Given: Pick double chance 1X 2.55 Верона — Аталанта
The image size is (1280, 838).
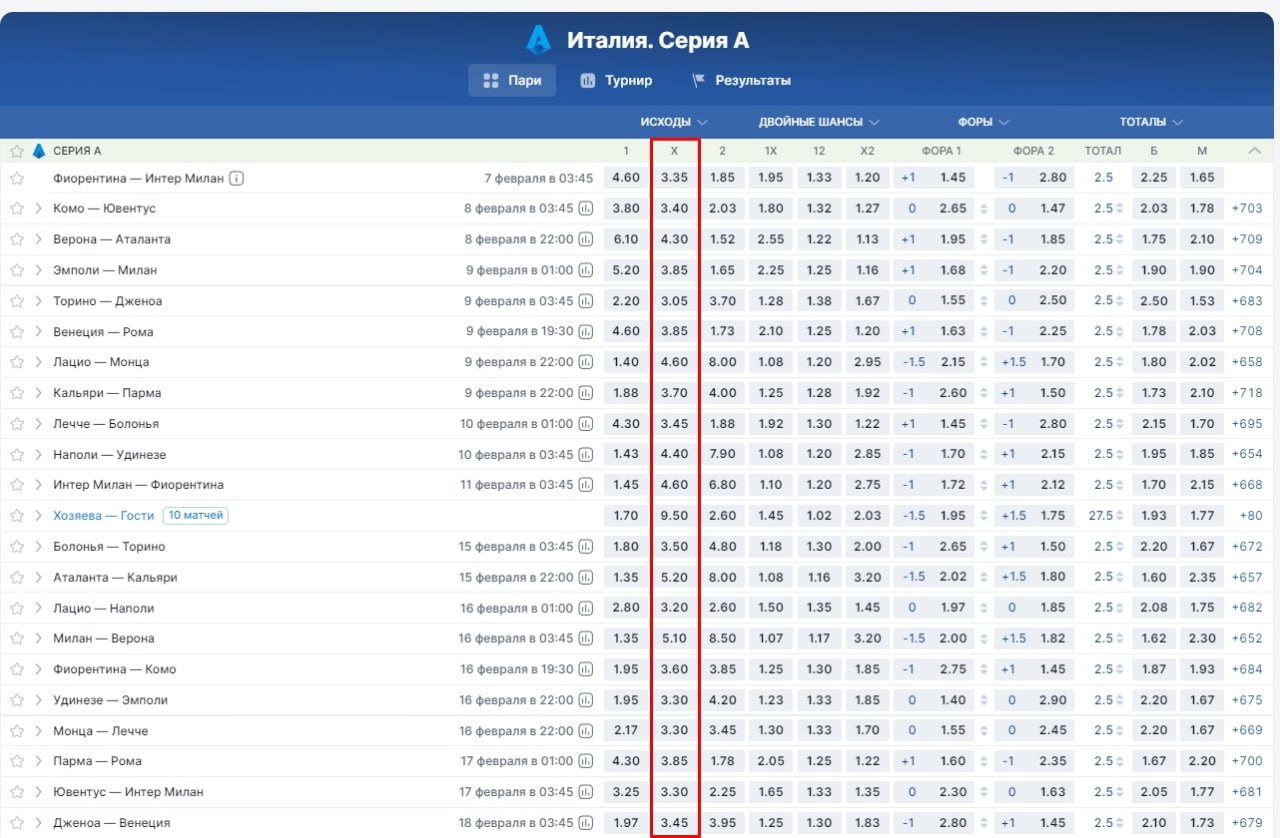Looking at the screenshot, I should pyautogui.click(x=771, y=239).
